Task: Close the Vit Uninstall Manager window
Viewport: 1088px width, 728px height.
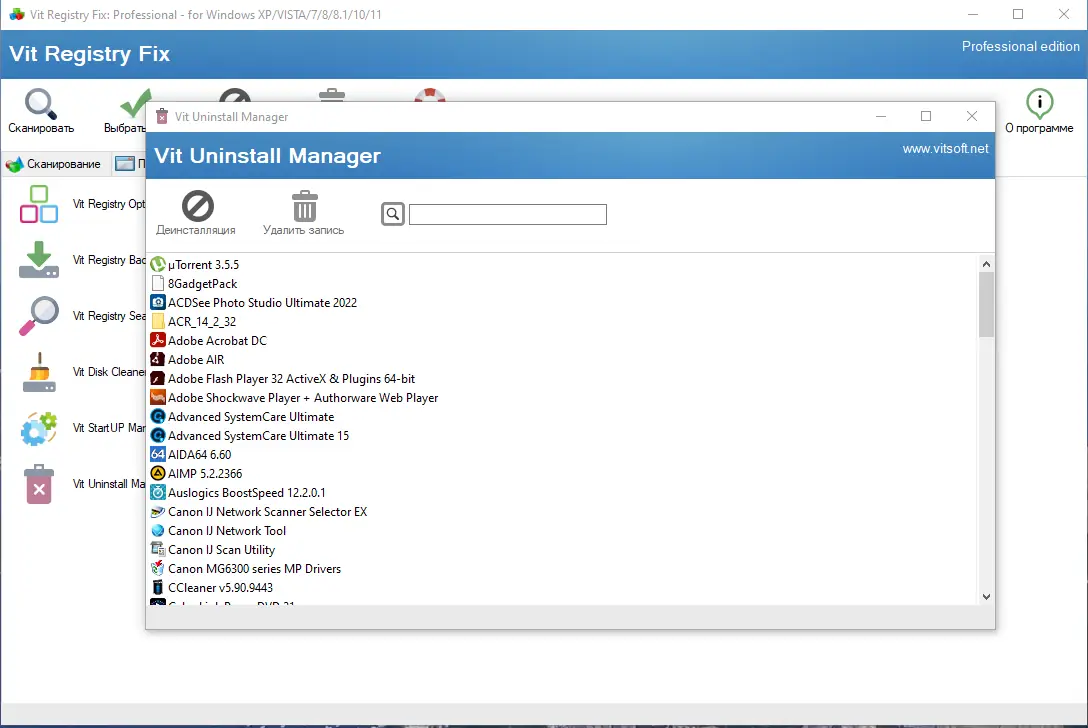Action: (971, 117)
